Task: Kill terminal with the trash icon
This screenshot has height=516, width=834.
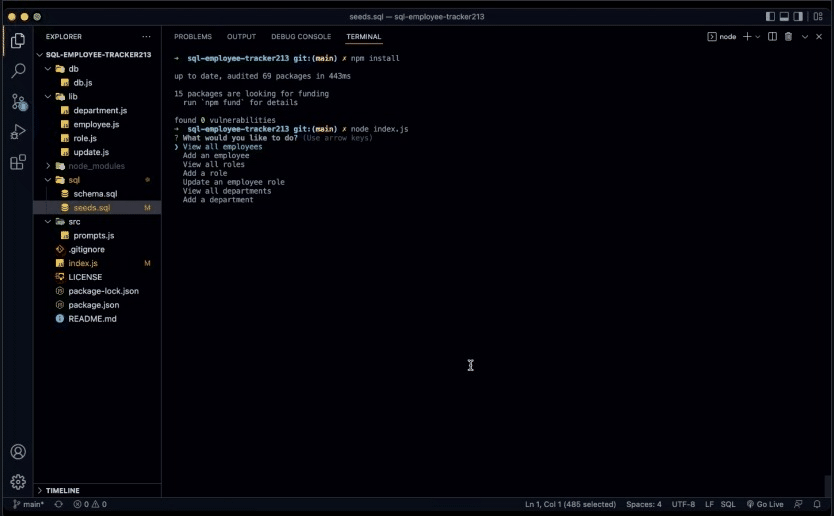Action: [788, 36]
